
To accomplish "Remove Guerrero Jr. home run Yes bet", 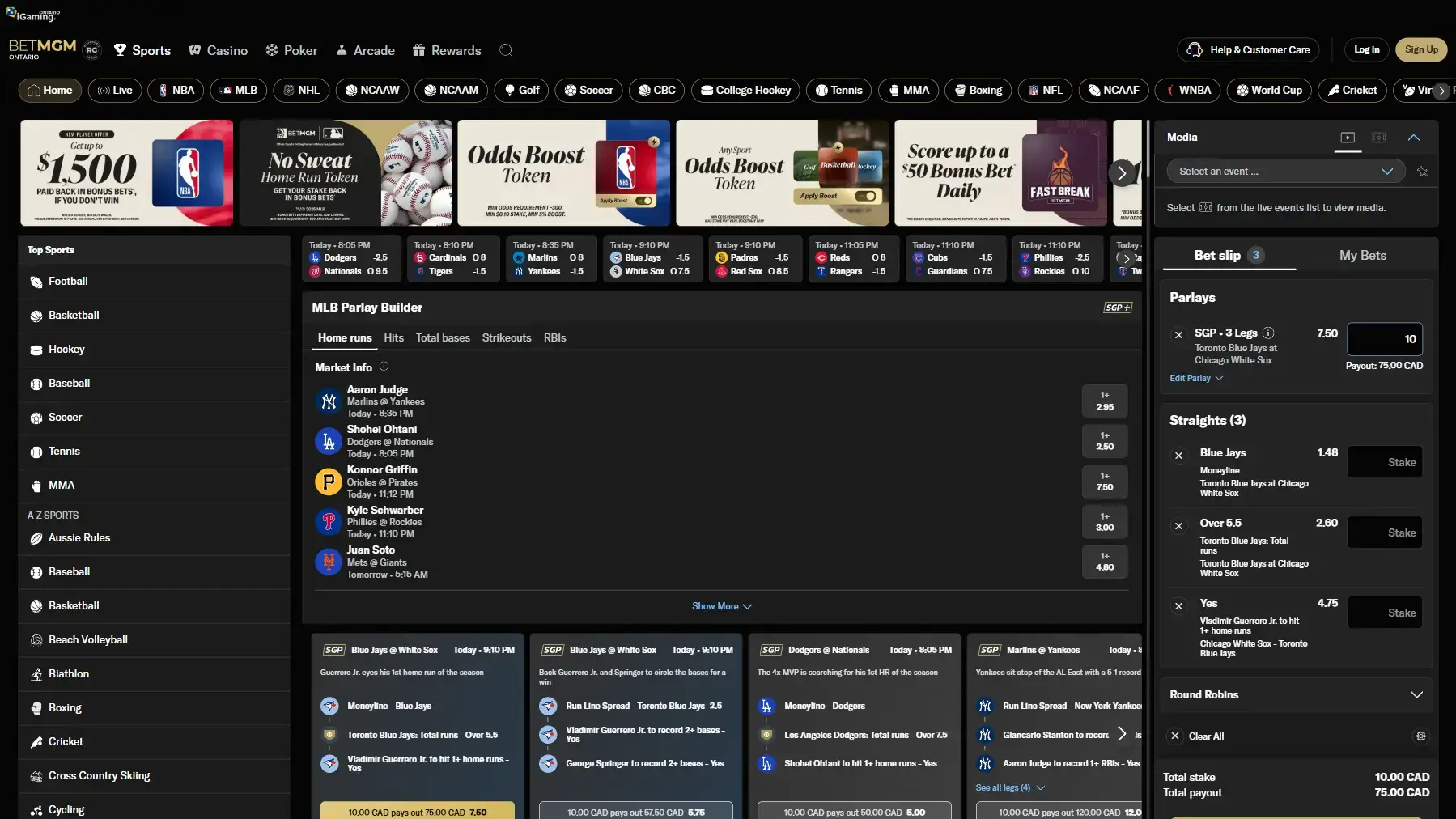I will tap(1178, 606).
